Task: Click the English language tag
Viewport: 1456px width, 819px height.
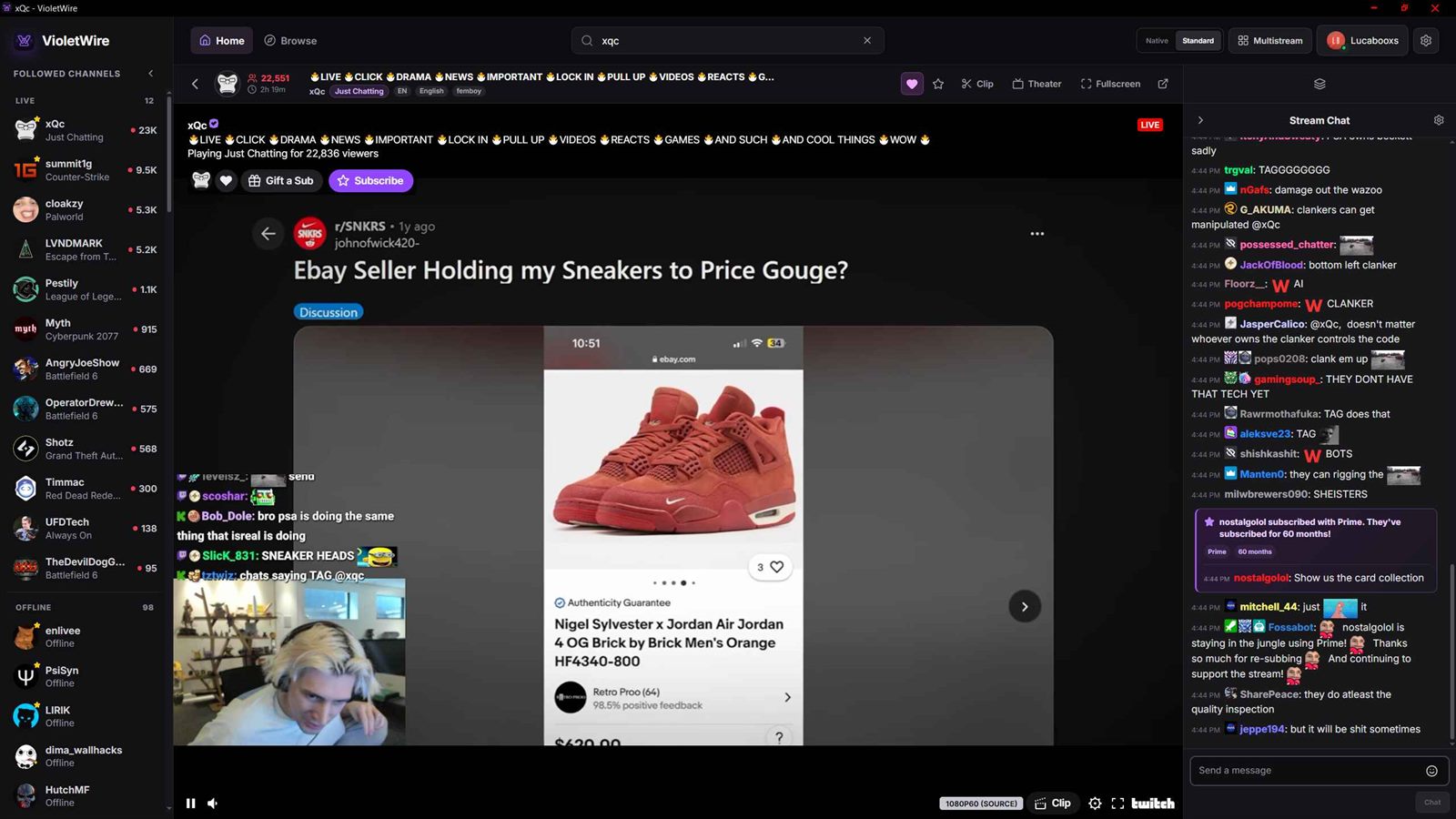Action: 431,91
